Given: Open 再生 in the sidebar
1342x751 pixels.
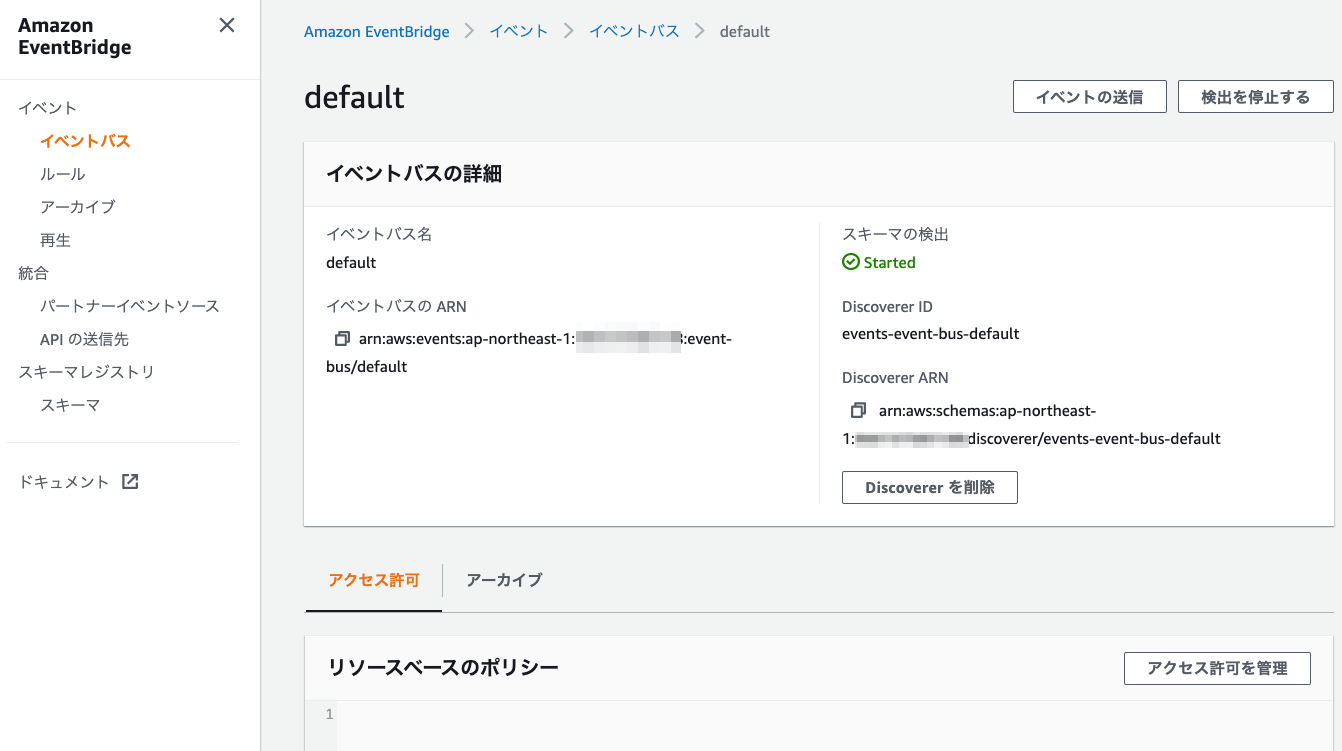Looking at the screenshot, I should tap(55, 240).
